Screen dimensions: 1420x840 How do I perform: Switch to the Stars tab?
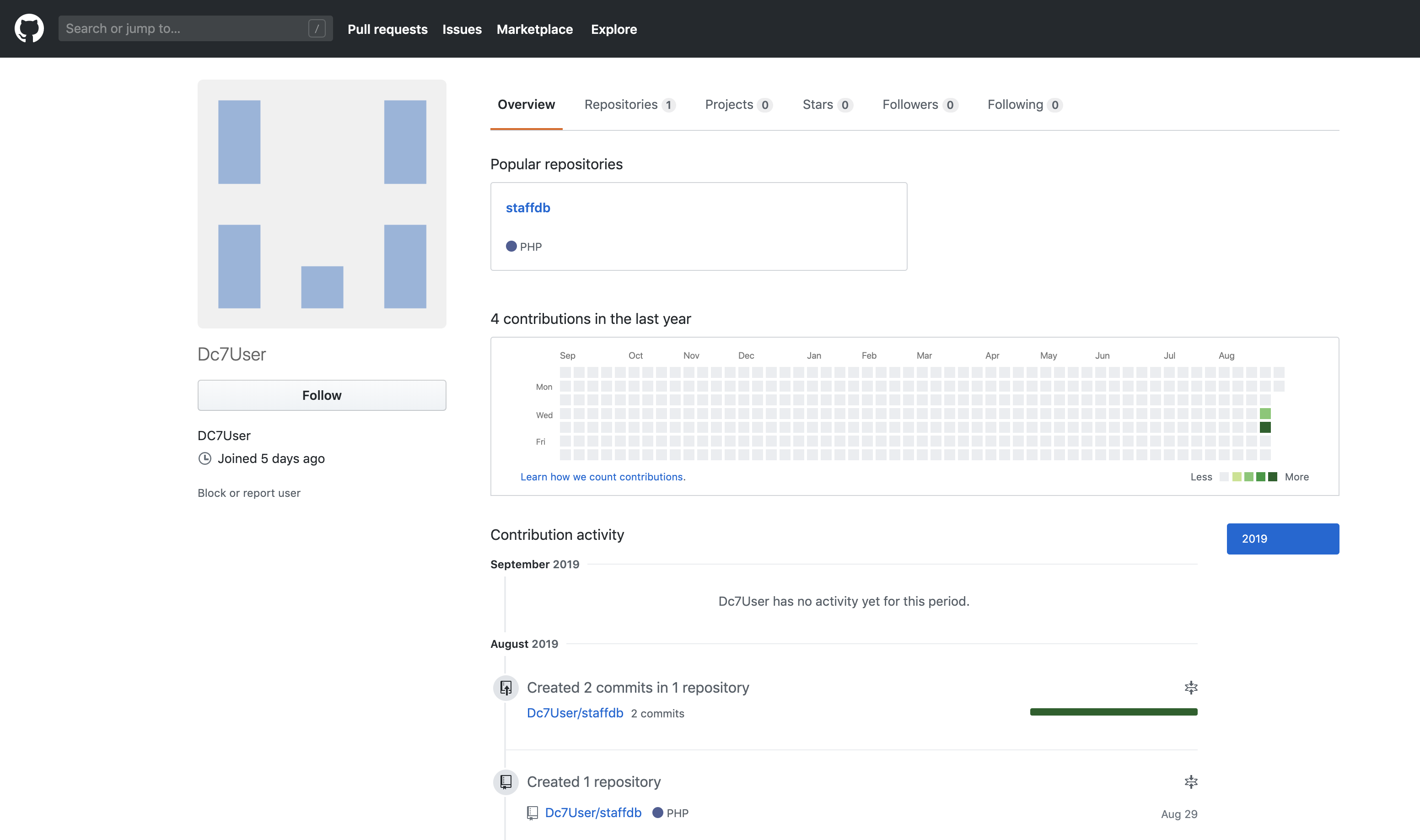828,105
